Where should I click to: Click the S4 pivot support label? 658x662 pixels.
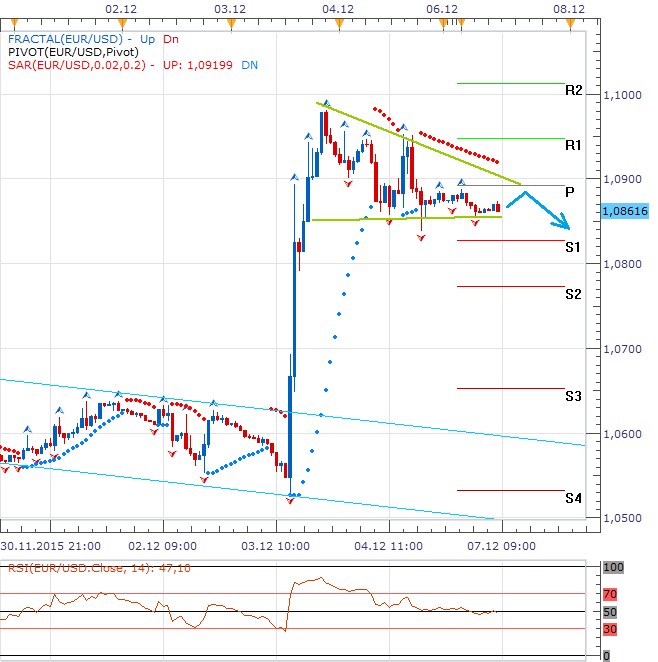tap(573, 498)
